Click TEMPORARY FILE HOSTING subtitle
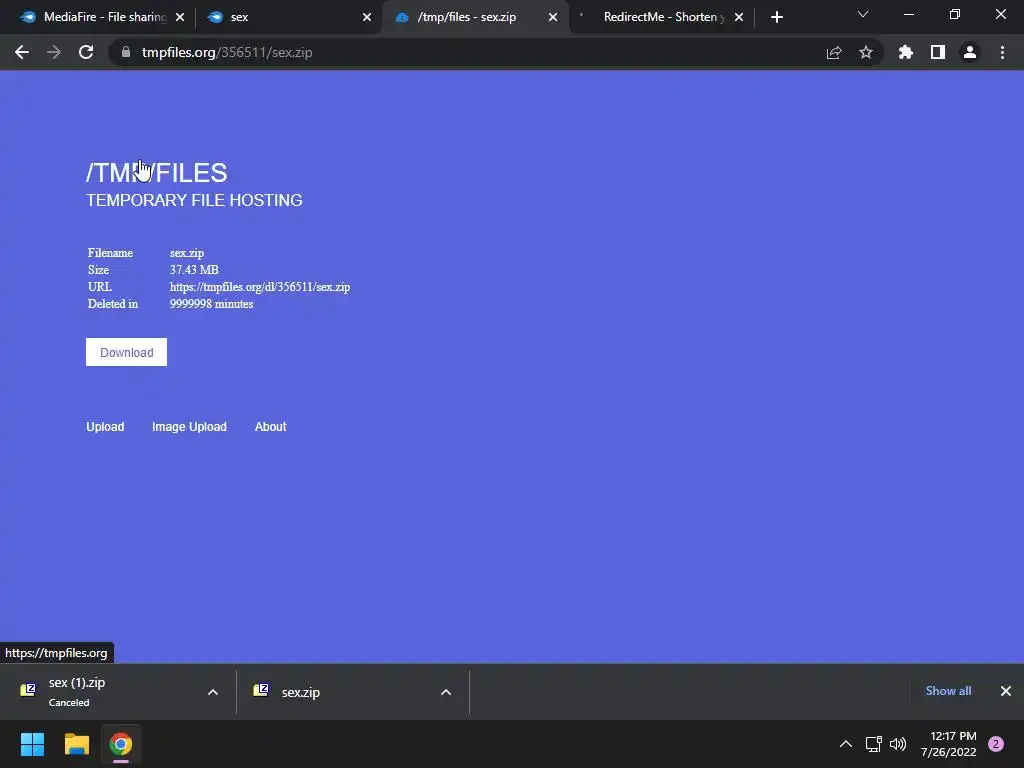The image size is (1024, 768). [194, 200]
